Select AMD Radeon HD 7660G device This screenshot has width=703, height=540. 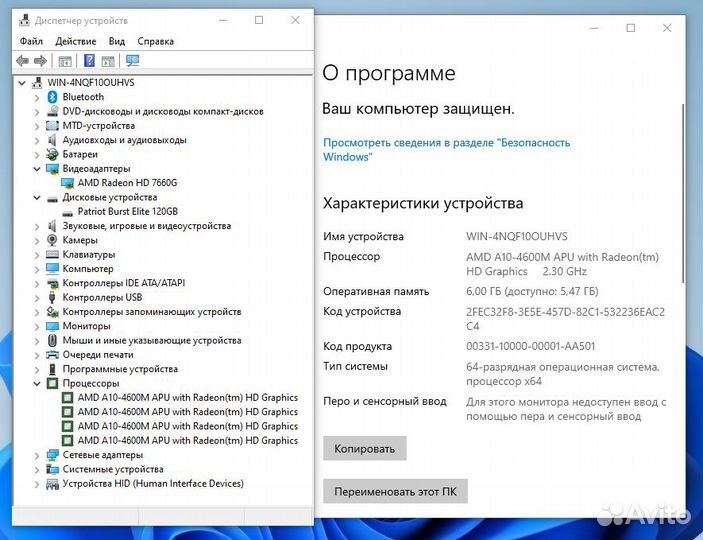point(127,183)
